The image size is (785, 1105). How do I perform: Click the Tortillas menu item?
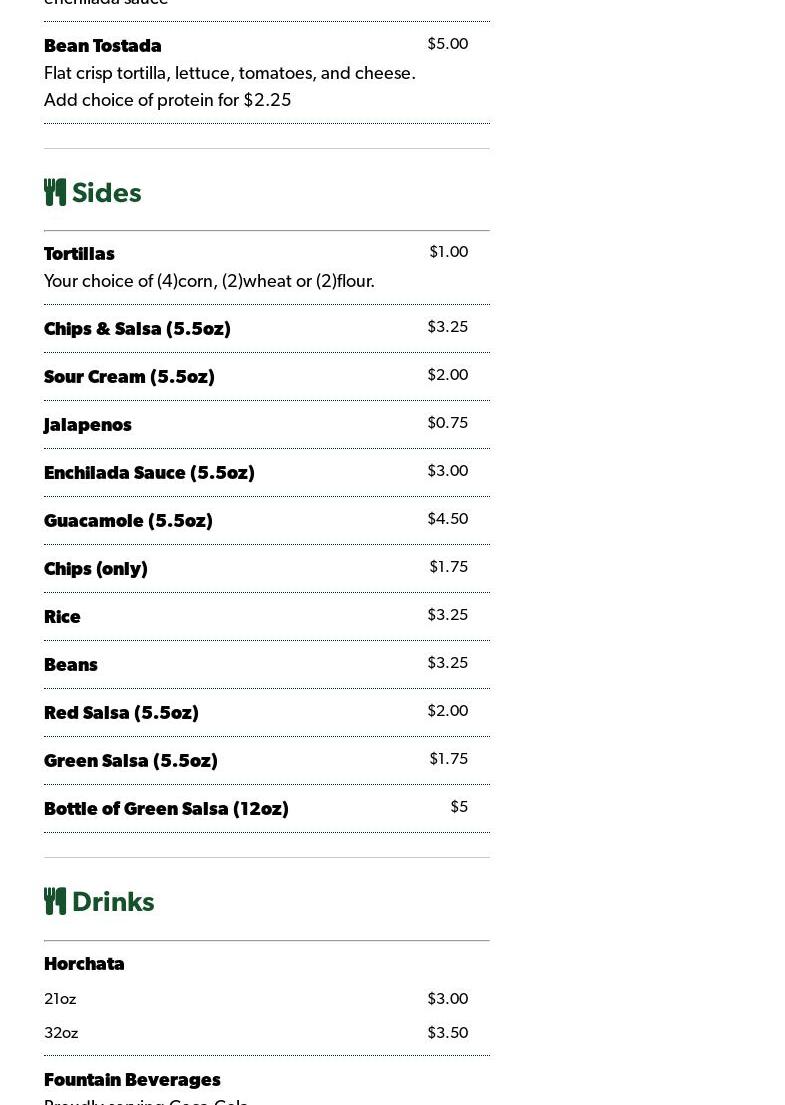pyautogui.click(x=79, y=254)
